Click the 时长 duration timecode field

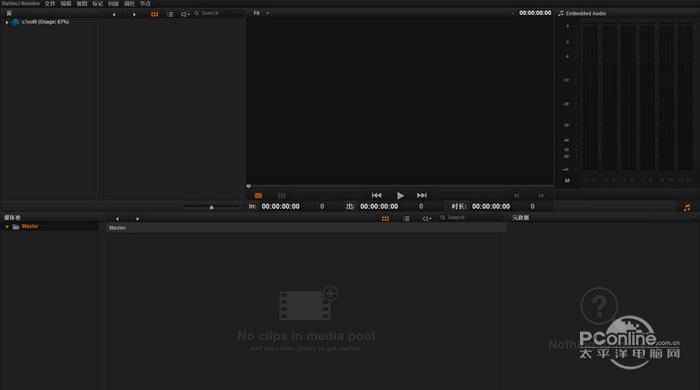491,207
